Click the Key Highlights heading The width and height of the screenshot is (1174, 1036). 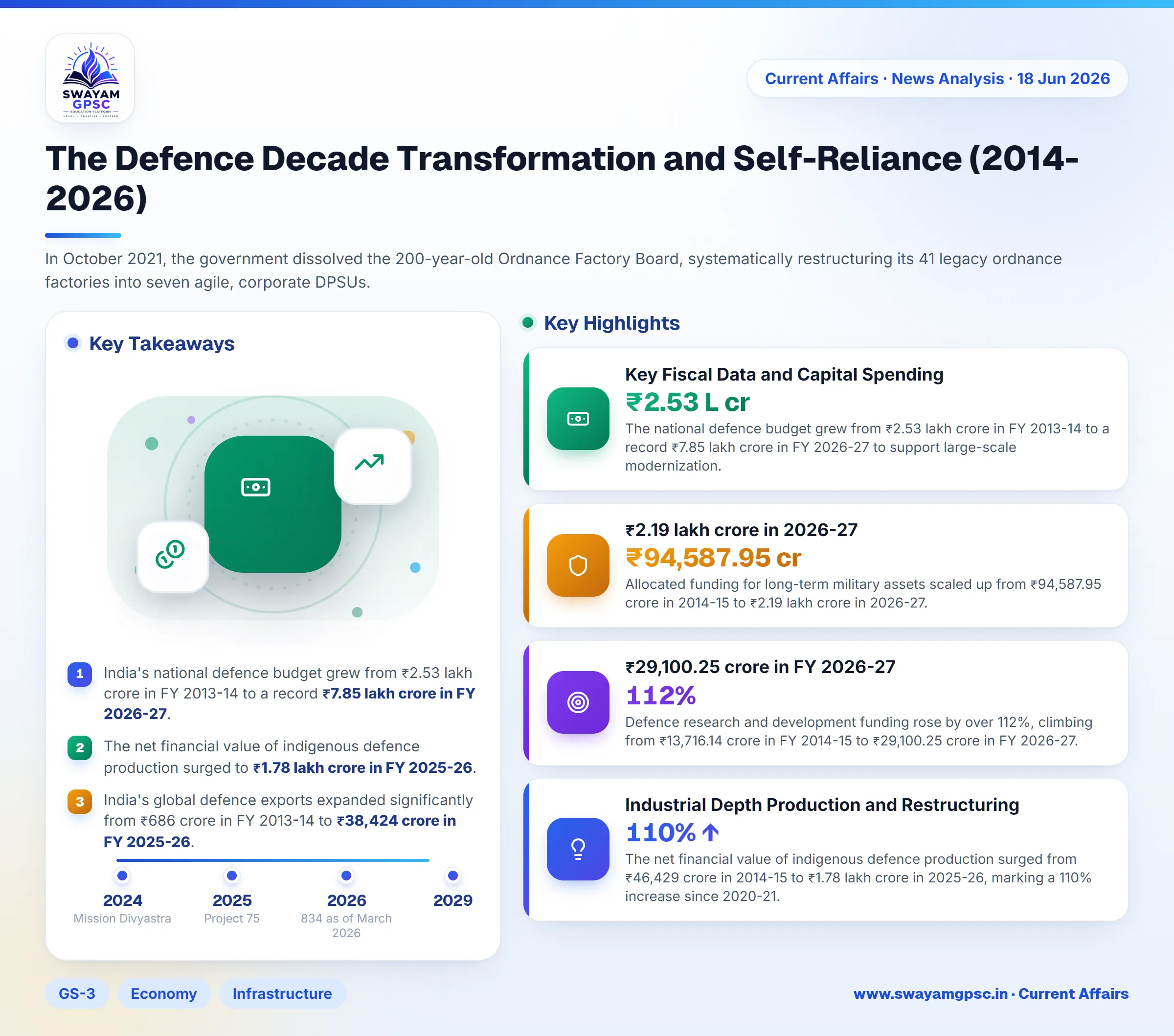click(x=611, y=323)
